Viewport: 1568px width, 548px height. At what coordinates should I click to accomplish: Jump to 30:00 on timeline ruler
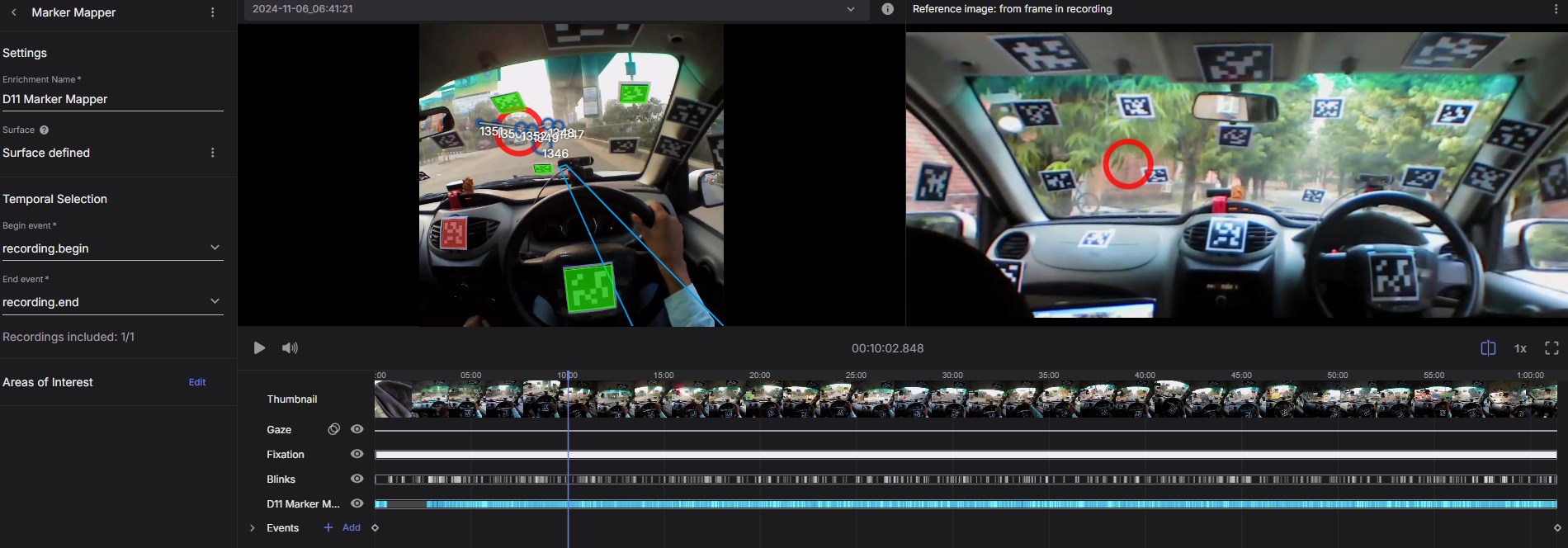952,376
